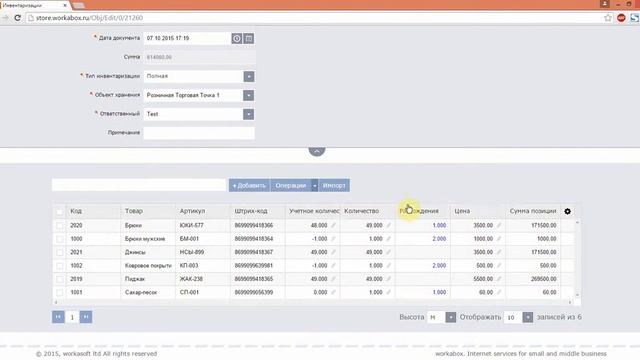This screenshot has height=360, width=640.
Task: Sort table by Сумма позиции column header
Action: (x=533, y=211)
